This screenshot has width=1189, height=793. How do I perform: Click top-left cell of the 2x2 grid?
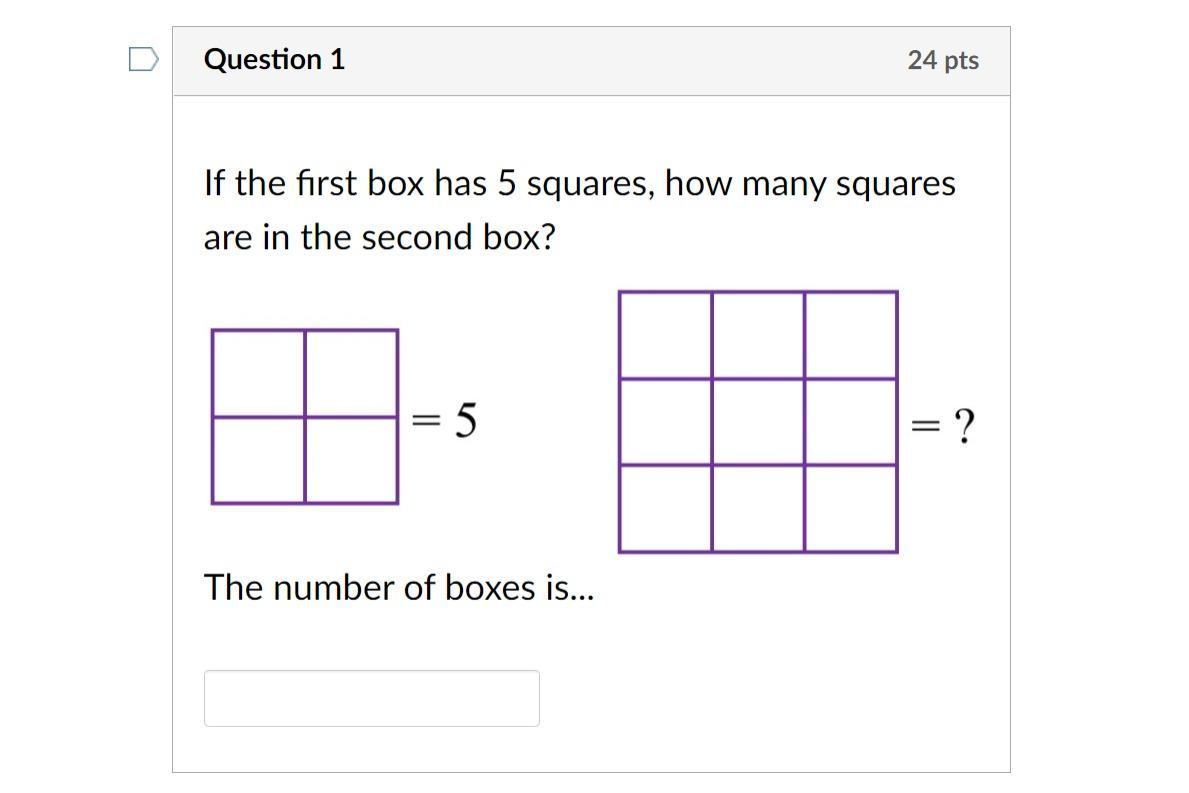click(x=258, y=373)
